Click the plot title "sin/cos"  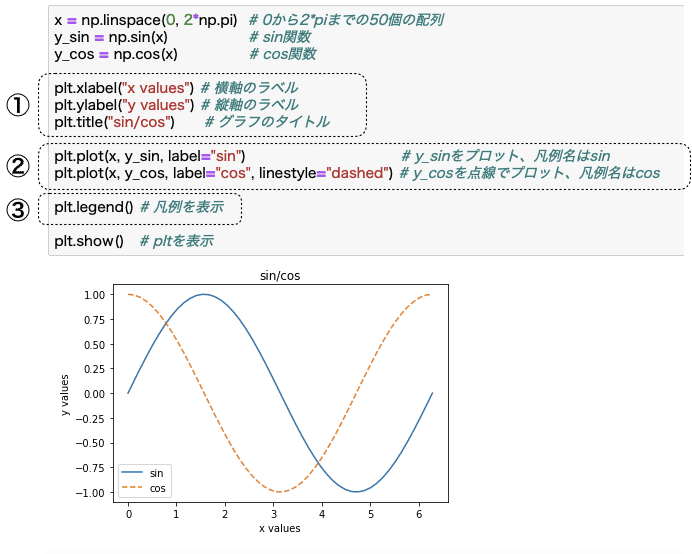(280, 275)
